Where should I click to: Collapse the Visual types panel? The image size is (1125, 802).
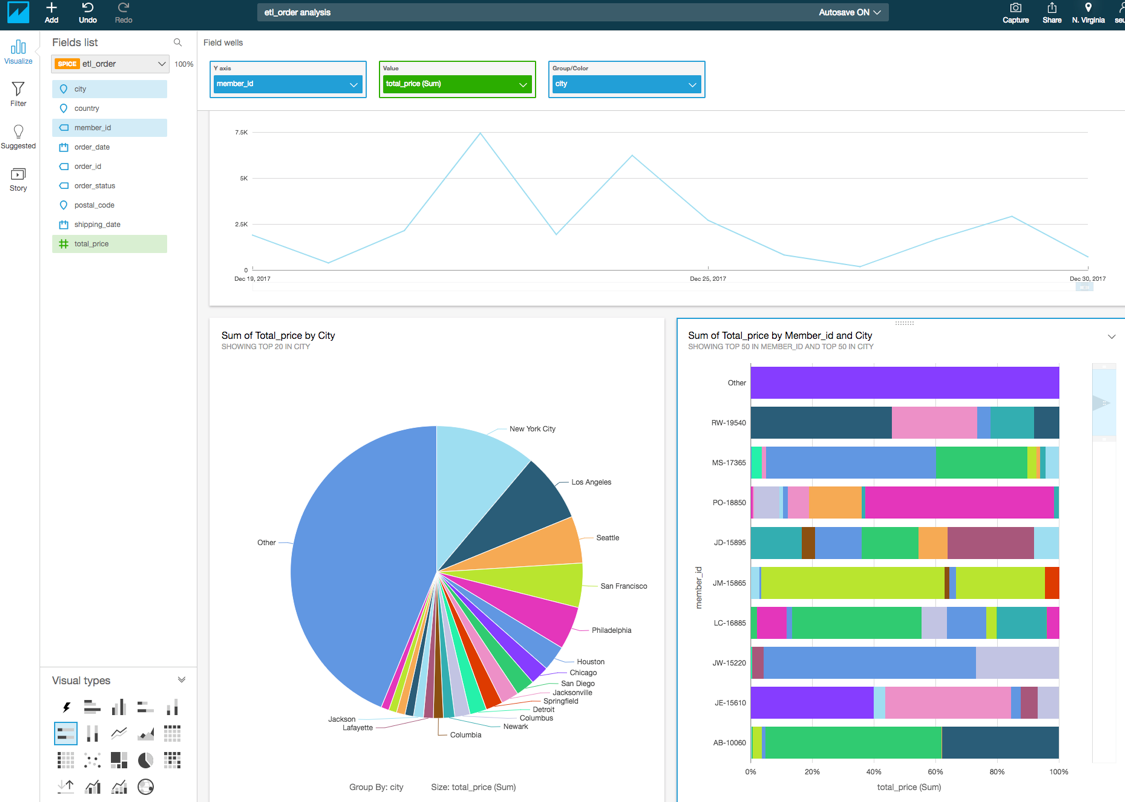point(182,679)
